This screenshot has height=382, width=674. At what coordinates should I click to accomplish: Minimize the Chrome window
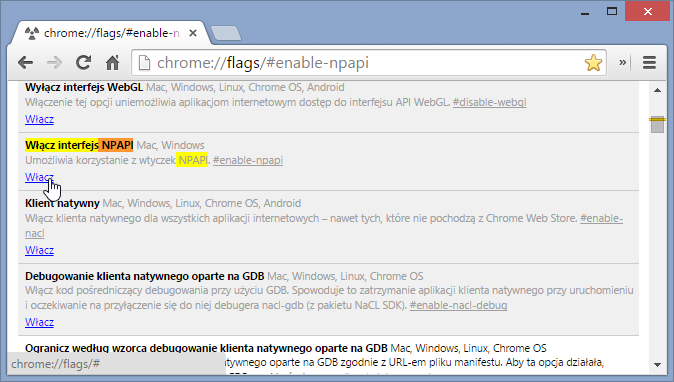point(585,13)
